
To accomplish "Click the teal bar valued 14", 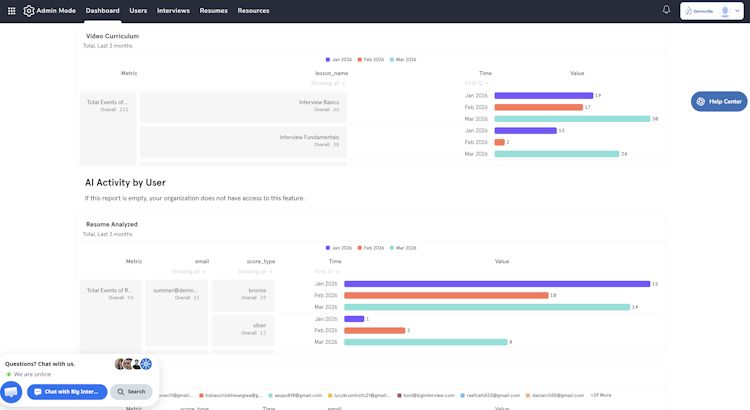I will pos(487,307).
